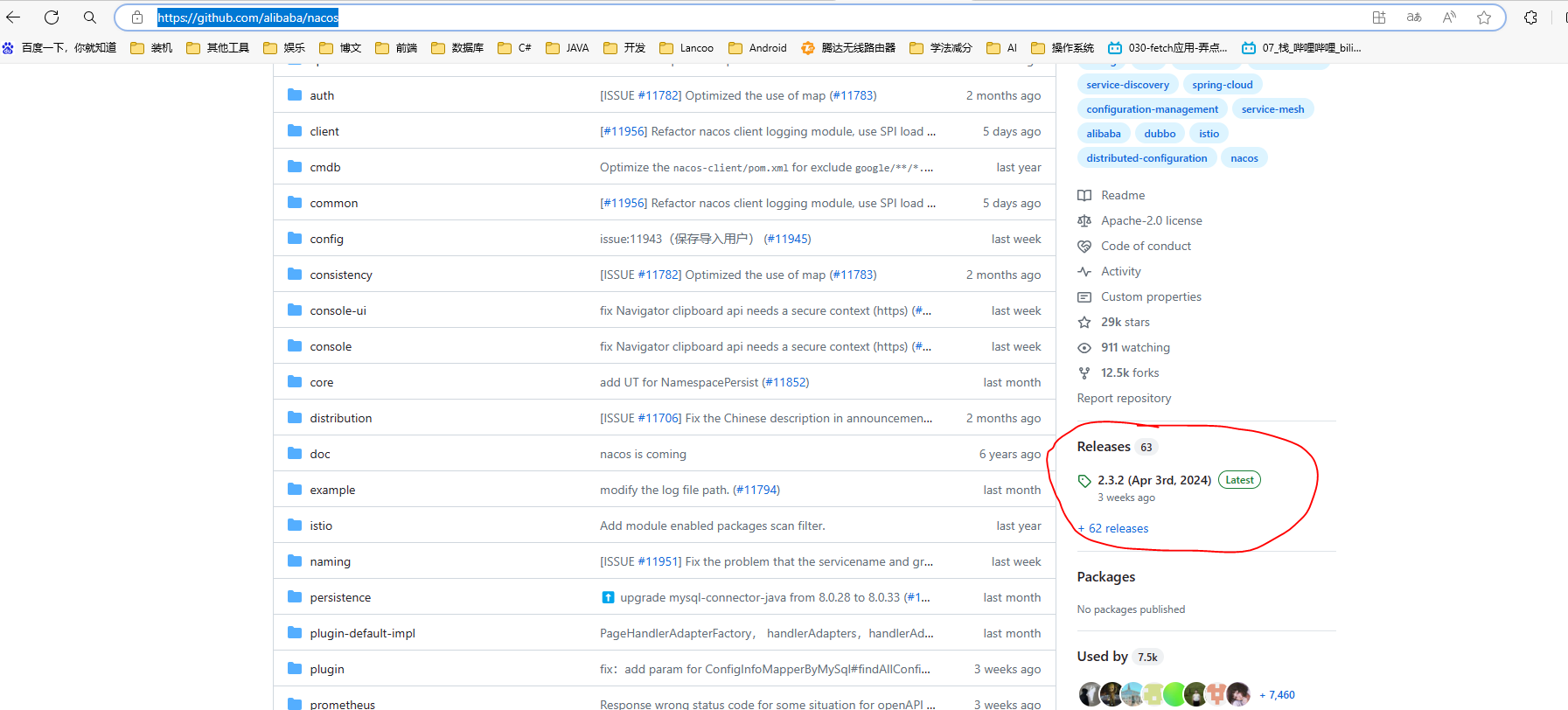This screenshot has width=1568, height=710.
Task: Click the eye icon beside 911 watching
Action: 1084,348
